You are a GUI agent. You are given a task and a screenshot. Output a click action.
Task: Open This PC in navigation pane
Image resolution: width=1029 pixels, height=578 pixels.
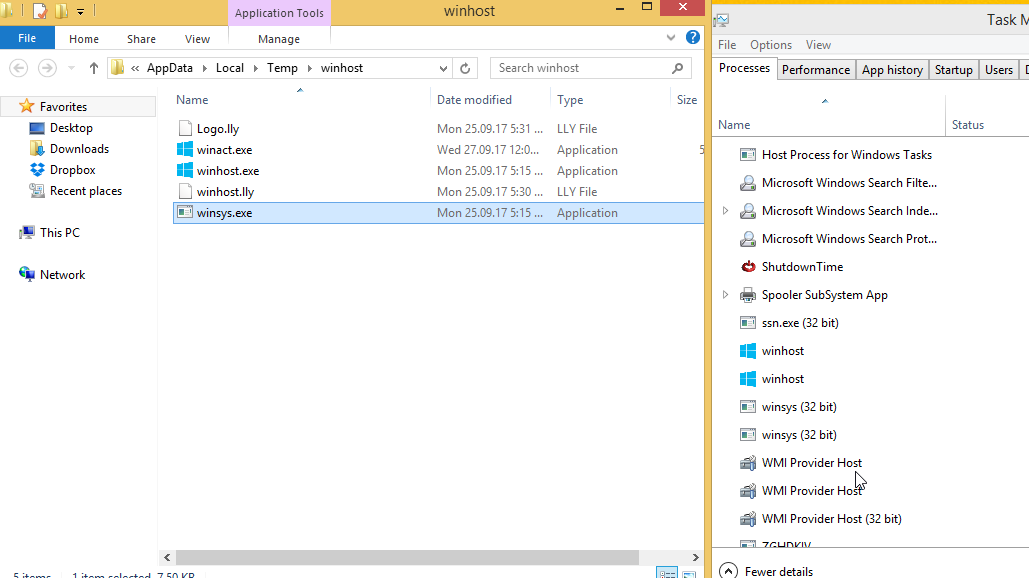coord(59,233)
